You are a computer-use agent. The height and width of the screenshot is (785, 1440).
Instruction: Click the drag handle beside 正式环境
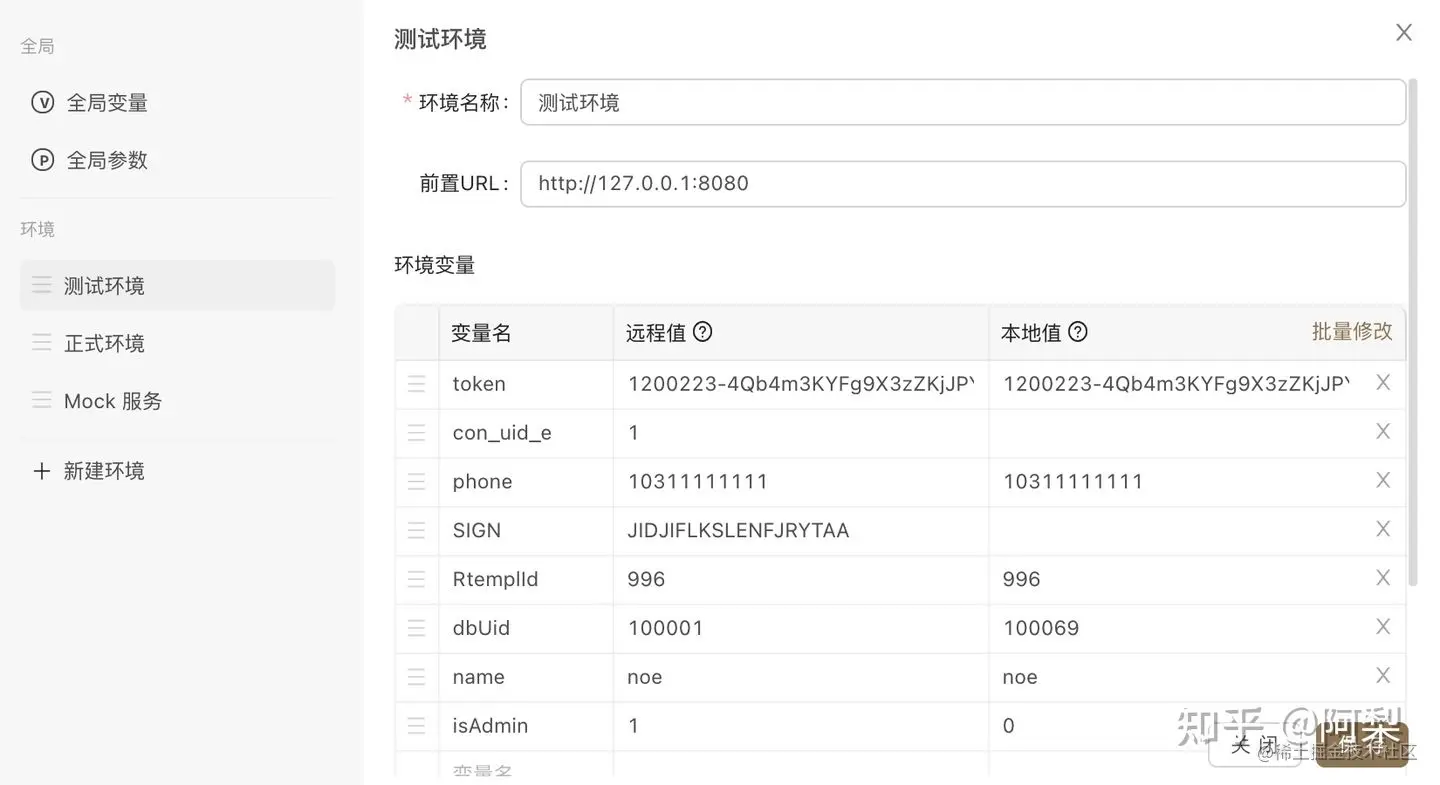point(41,343)
